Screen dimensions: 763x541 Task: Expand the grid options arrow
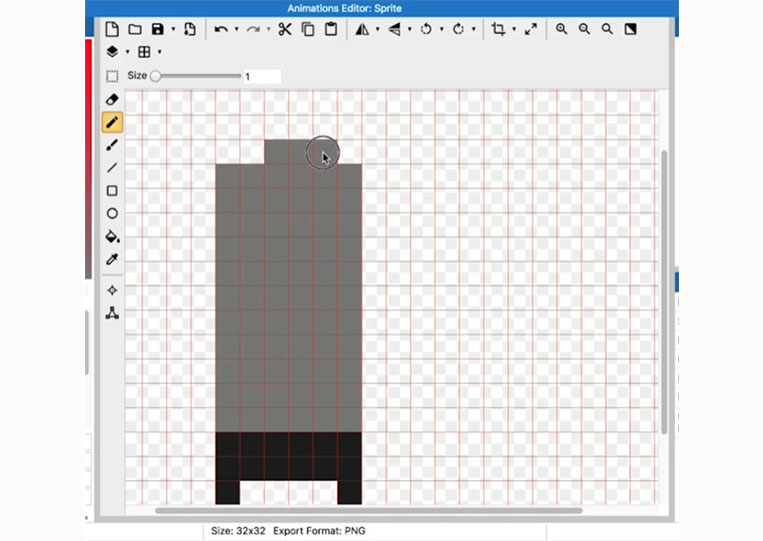(x=160, y=52)
